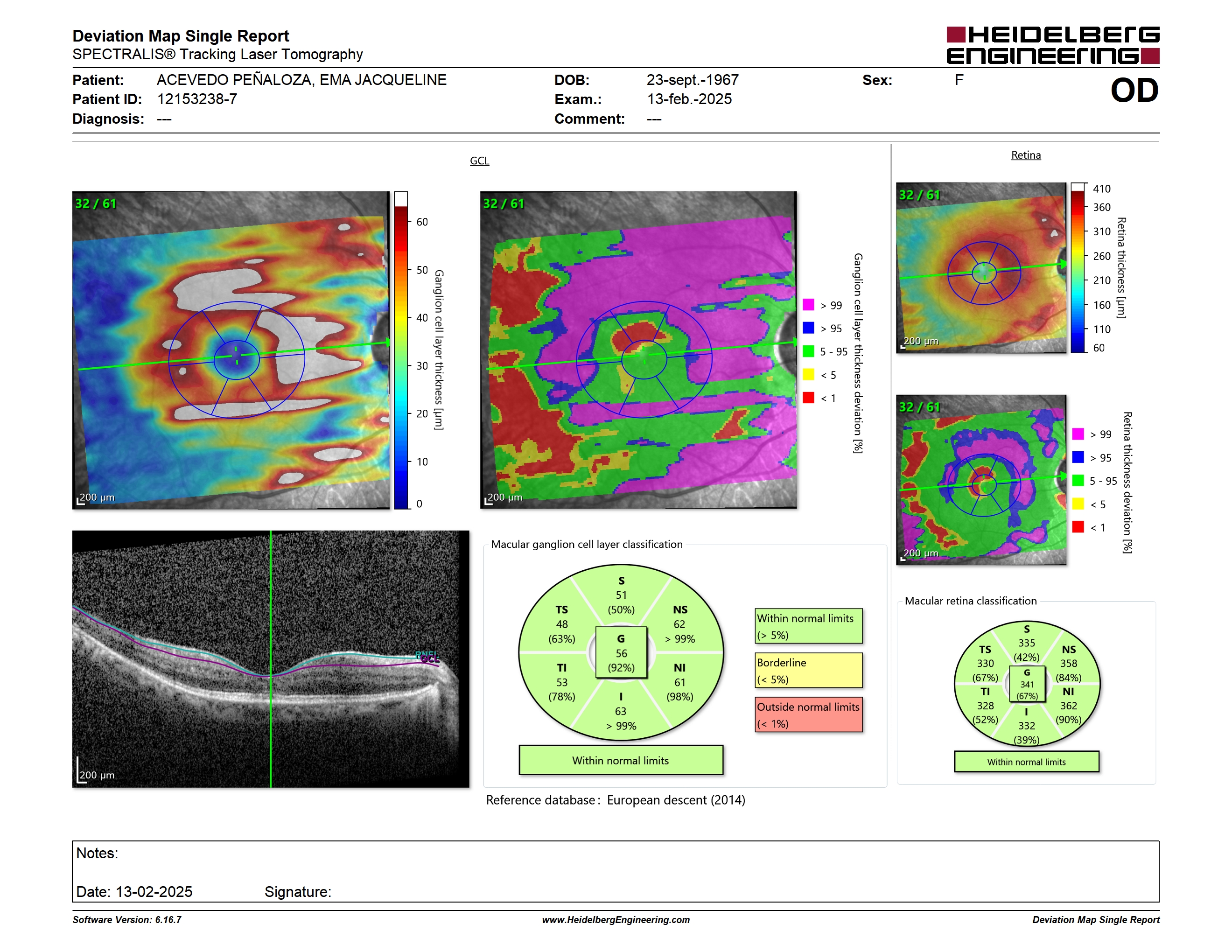Click the Retina heading link
Viewport: 1232px width, 952px height.
[x=1026, y=155]
